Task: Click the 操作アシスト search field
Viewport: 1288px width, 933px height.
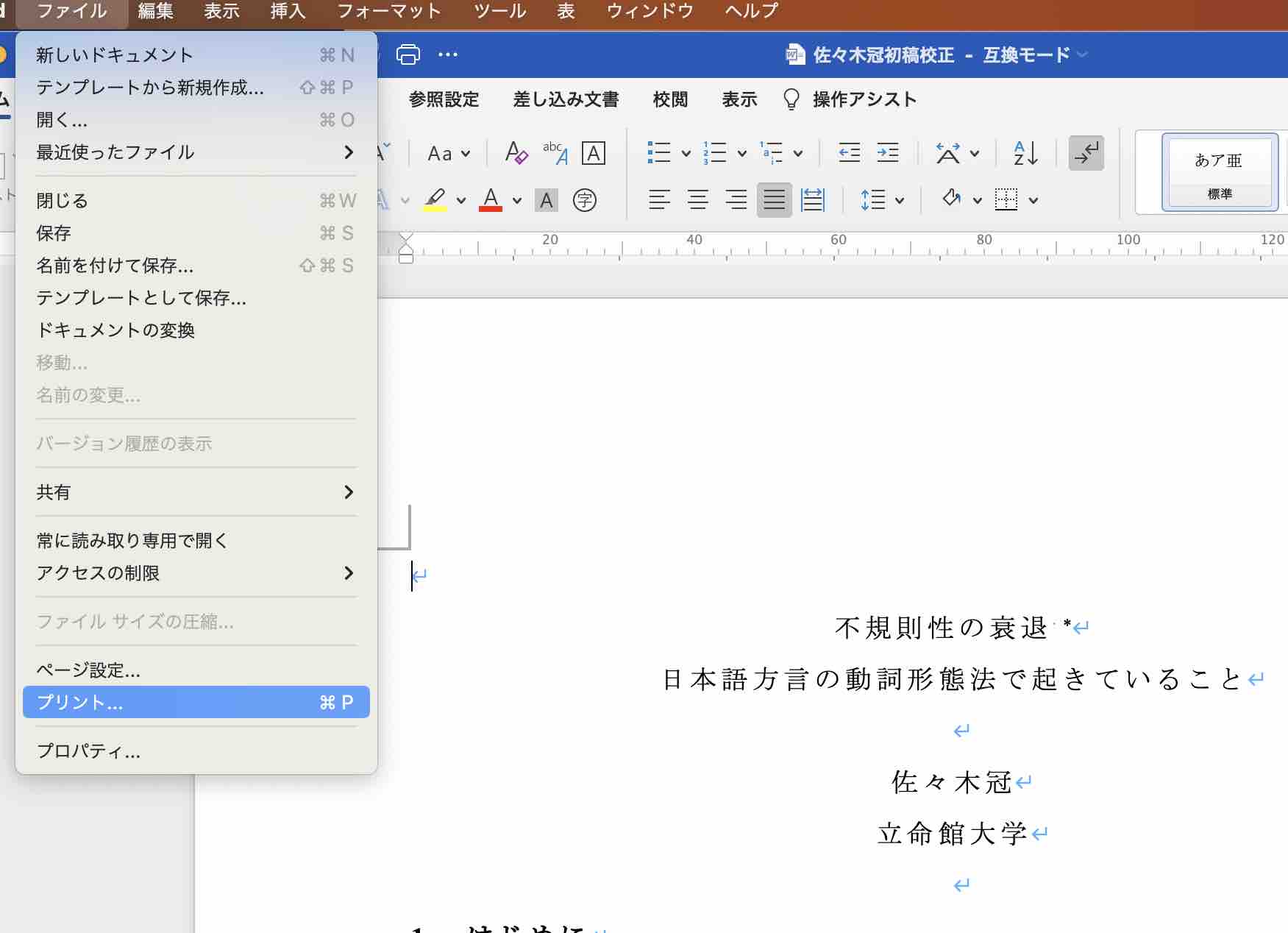Action: pos(864,99)
